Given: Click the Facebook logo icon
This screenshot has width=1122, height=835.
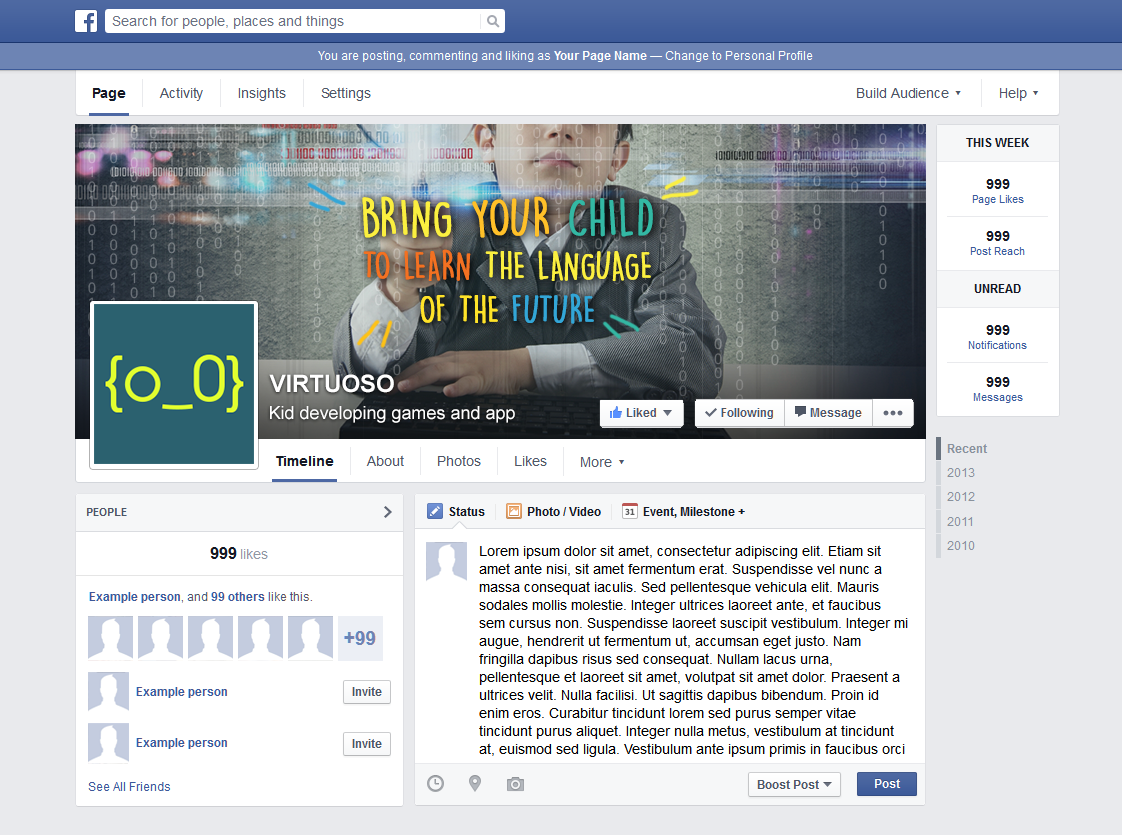Looking at the screenshot, I should (x=86, y=21).
